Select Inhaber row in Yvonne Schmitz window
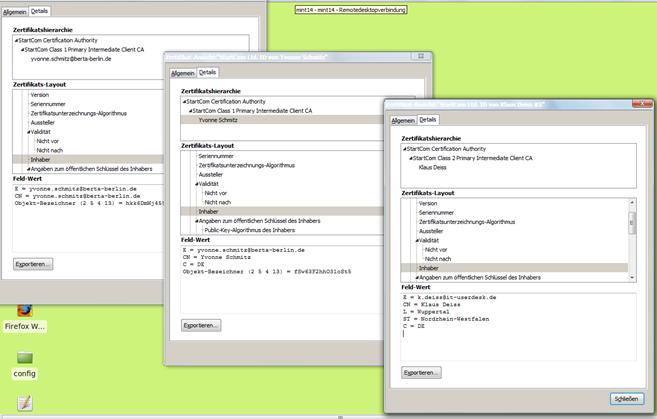 282,212
